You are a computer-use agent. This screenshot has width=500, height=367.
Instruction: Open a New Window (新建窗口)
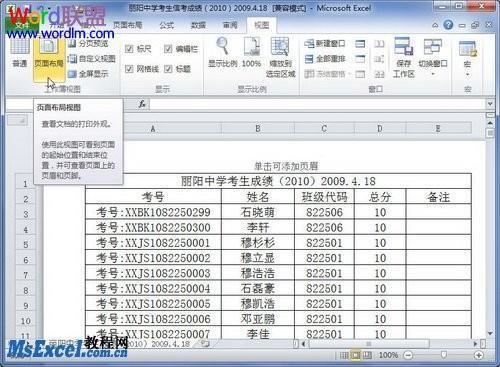pyautogui.click(x=325, y=44)
